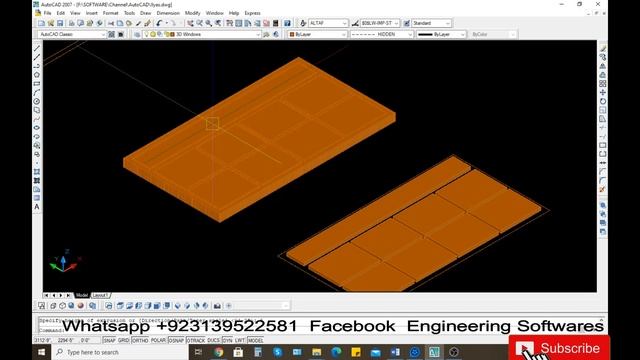Screen dimensions: 640x360
Task: Select the Circle tool in Draw toolbar
Action: click(x=37, y=101)
